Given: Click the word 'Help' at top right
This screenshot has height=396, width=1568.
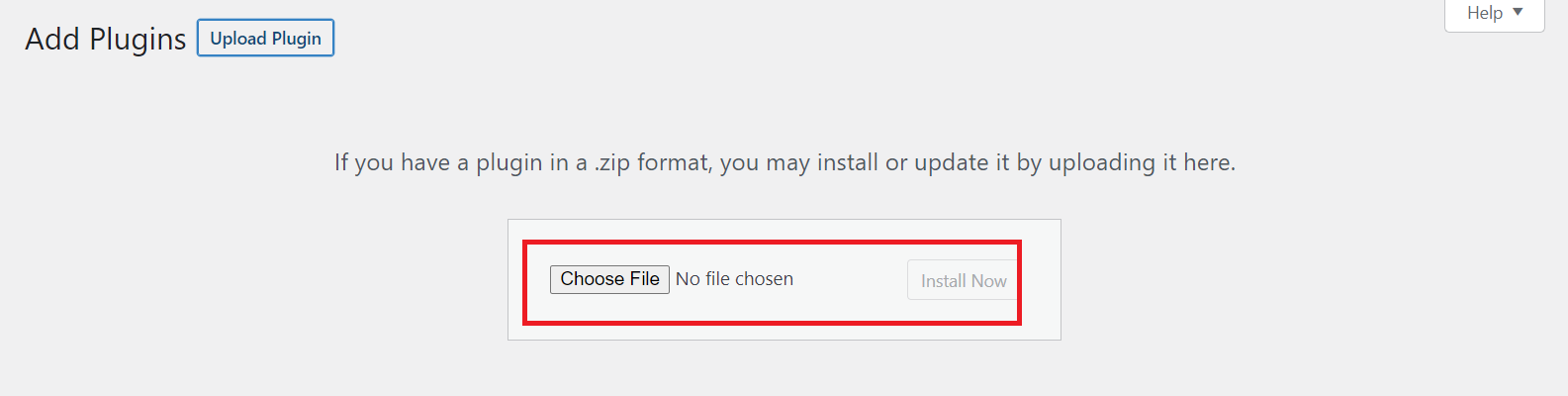Looking at the screenshot, I should pos(1485,13).
